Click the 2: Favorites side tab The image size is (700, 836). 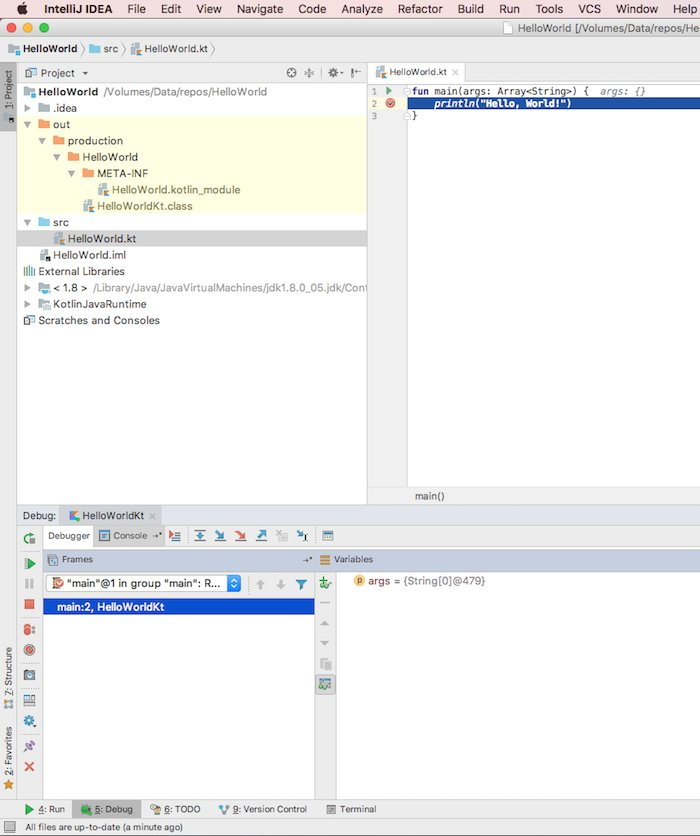tap(8, 758)
